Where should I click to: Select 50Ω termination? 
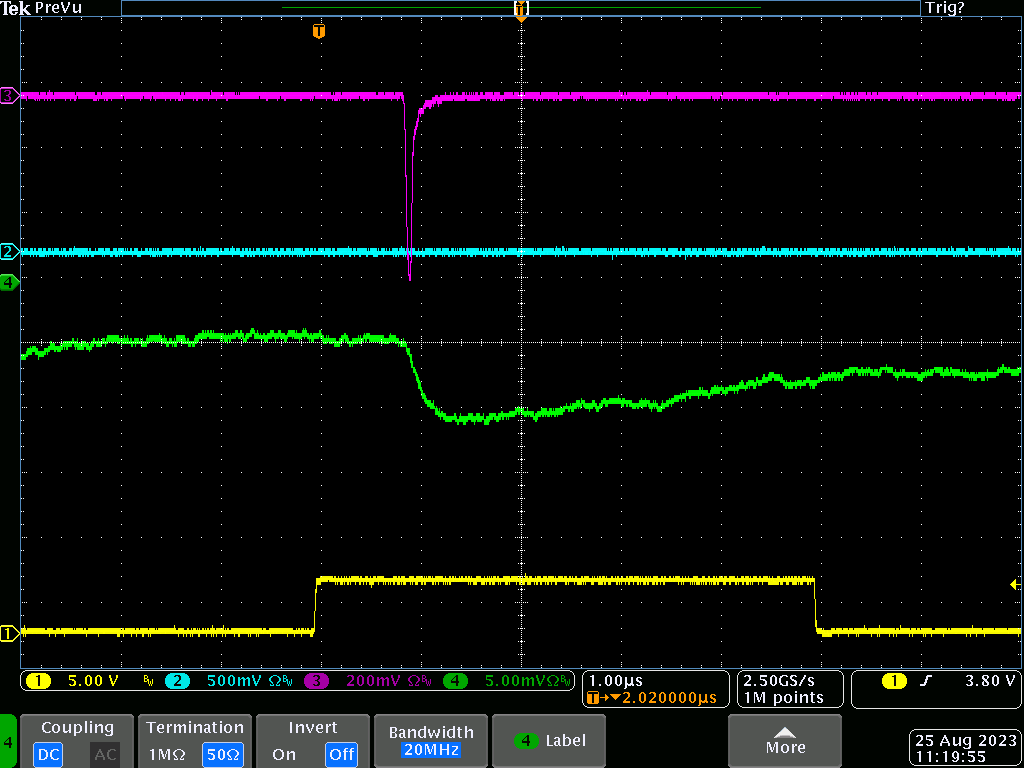coord(223,754)
